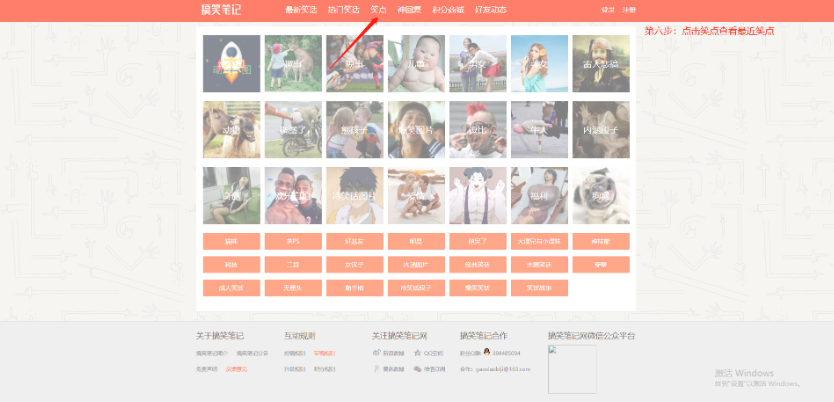
Task: Open the chubby baby picture tile
Action: pos(416,64)
